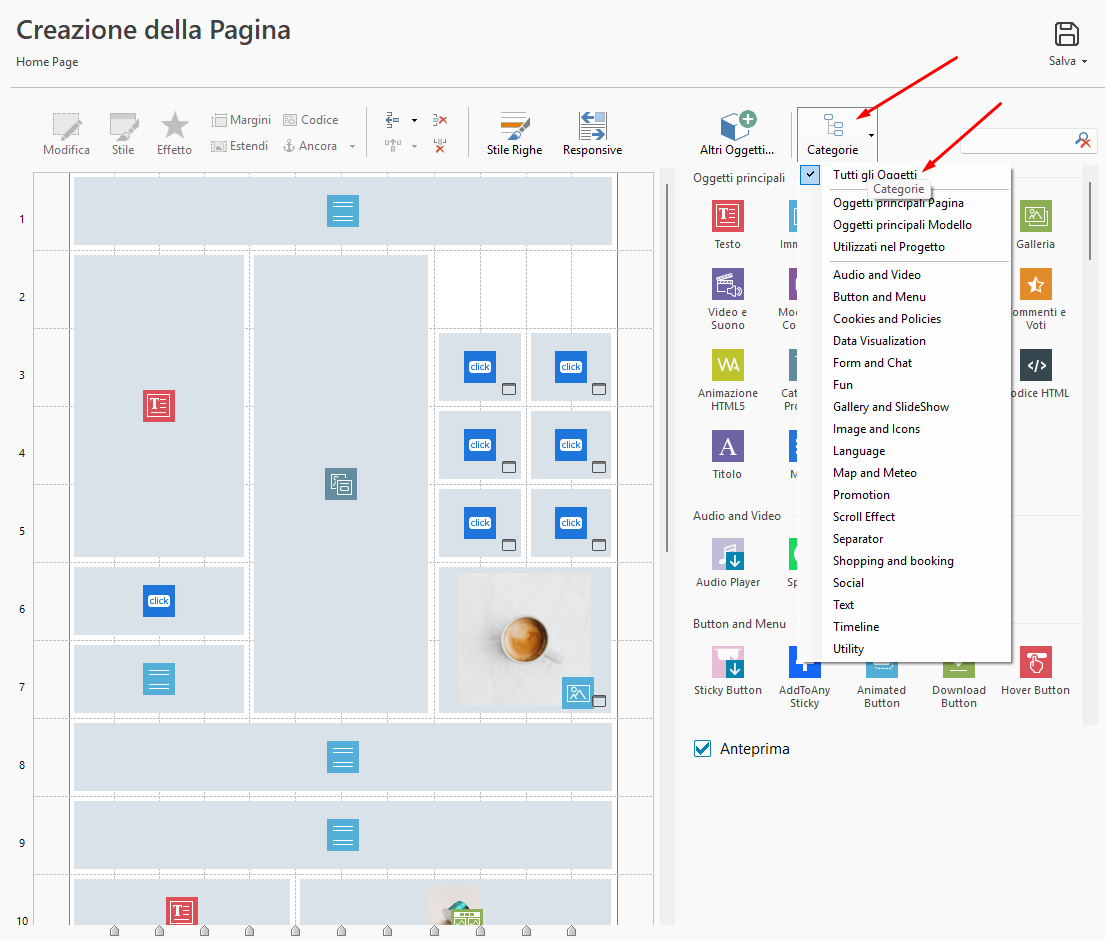Click the object search field
The height and width of the screenshot is (940, 1105).
click(x=1016, y=141)
